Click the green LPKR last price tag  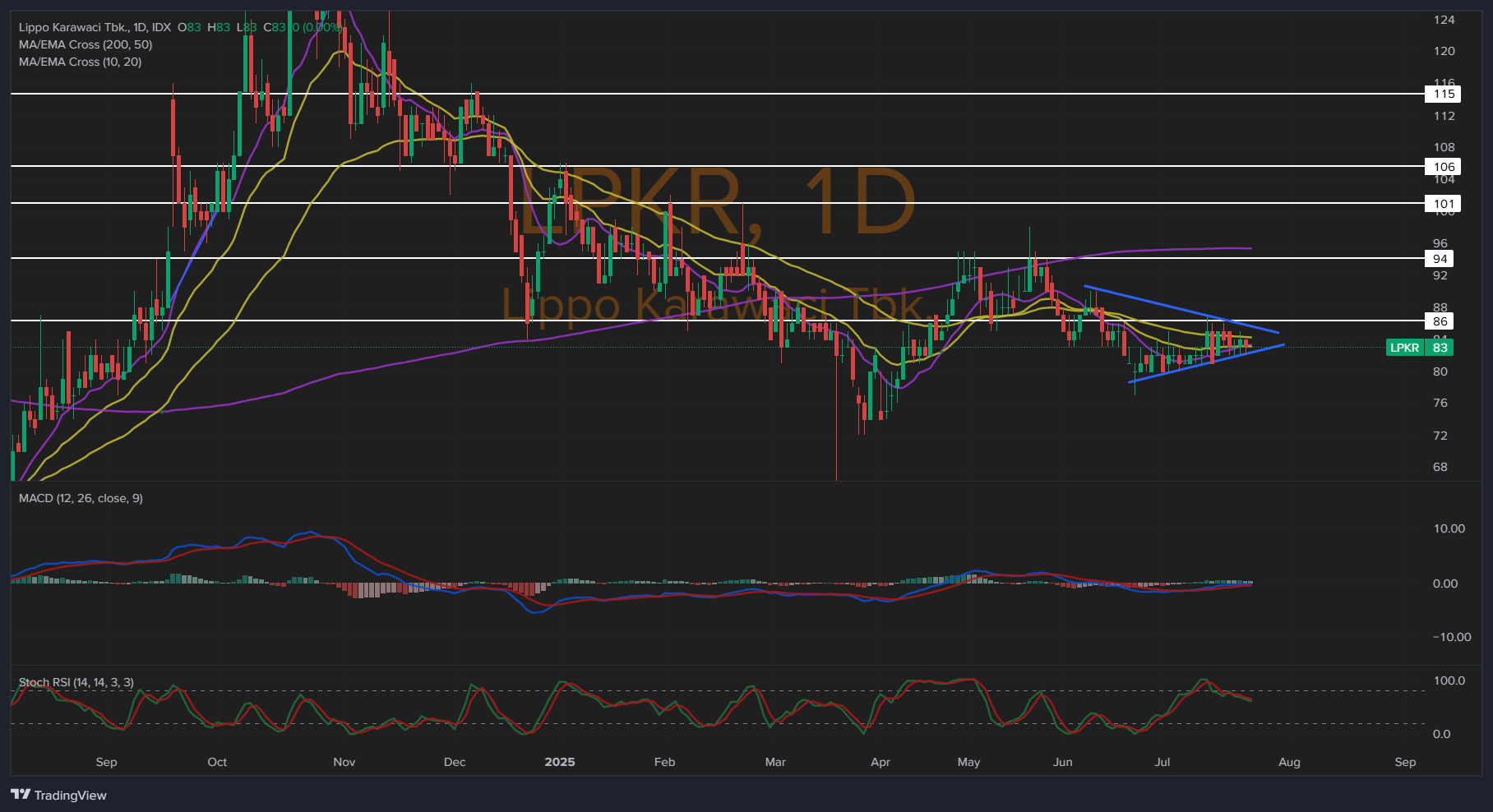[x=1404, y=348]
